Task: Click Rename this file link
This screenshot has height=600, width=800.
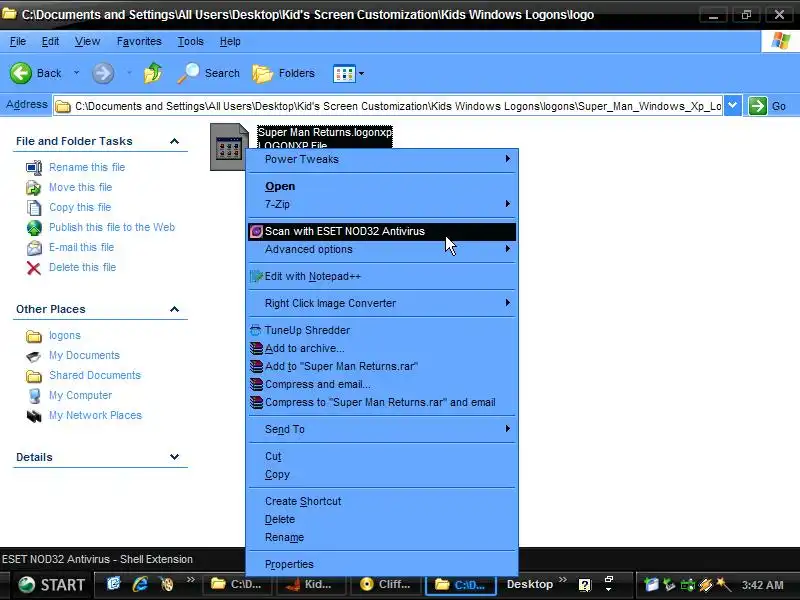Action: [87, 167]
